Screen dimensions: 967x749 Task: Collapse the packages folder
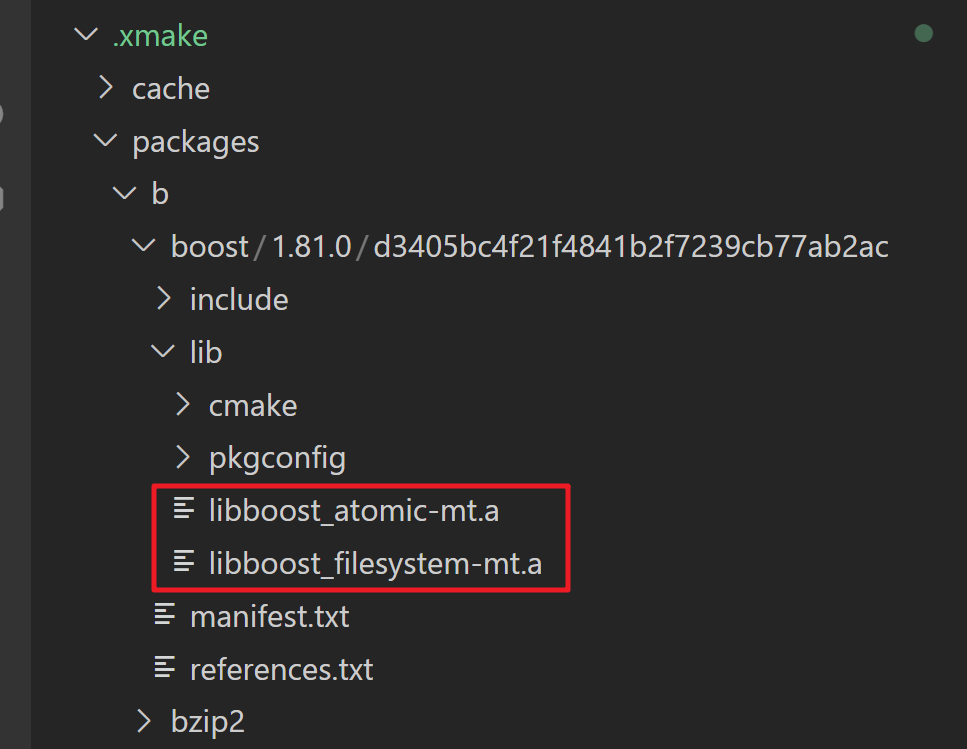tap(105, 140)
